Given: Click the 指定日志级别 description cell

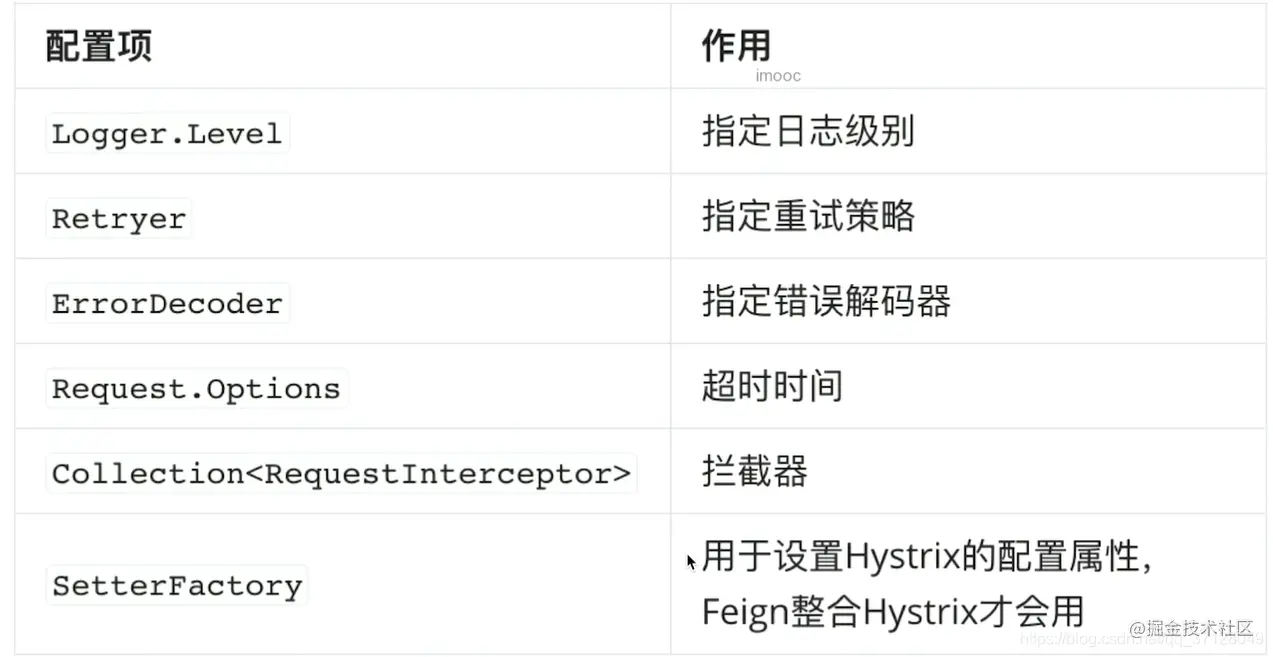Looking at the screenshot, I should tap(808, 131).
